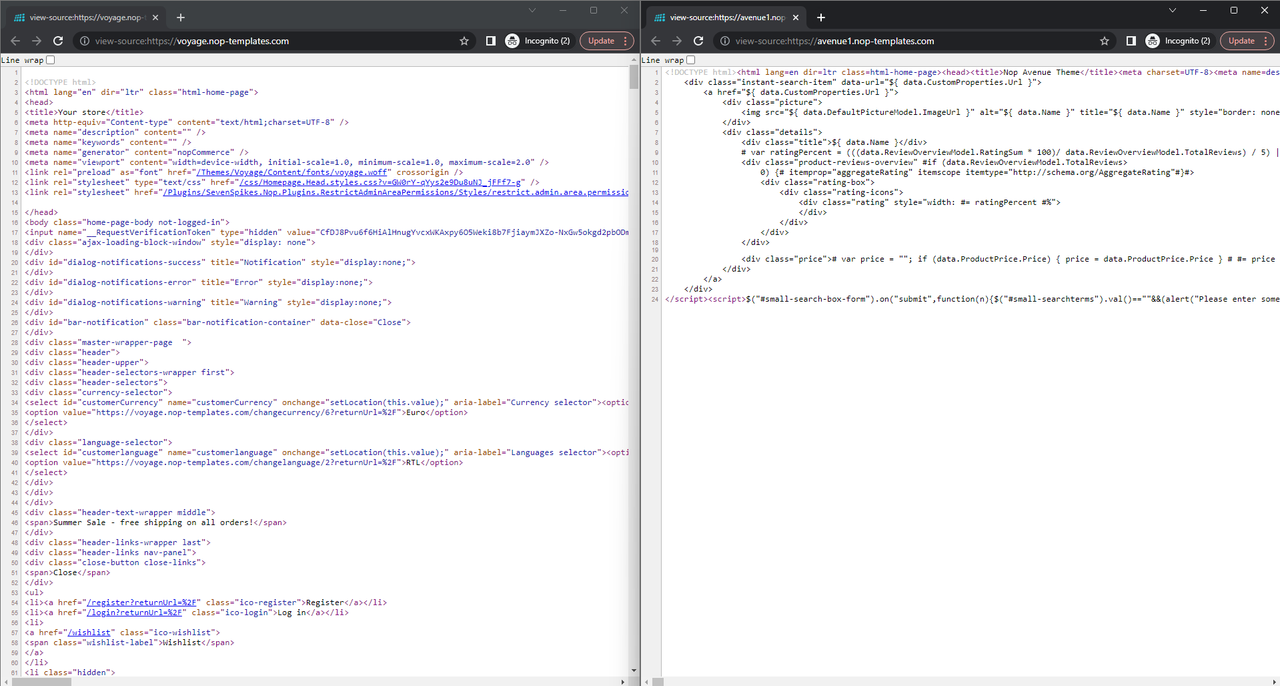Screen dimensions: 1280x686
Task: Reload the voyage view-source page
Action: [x=58, y=41]
